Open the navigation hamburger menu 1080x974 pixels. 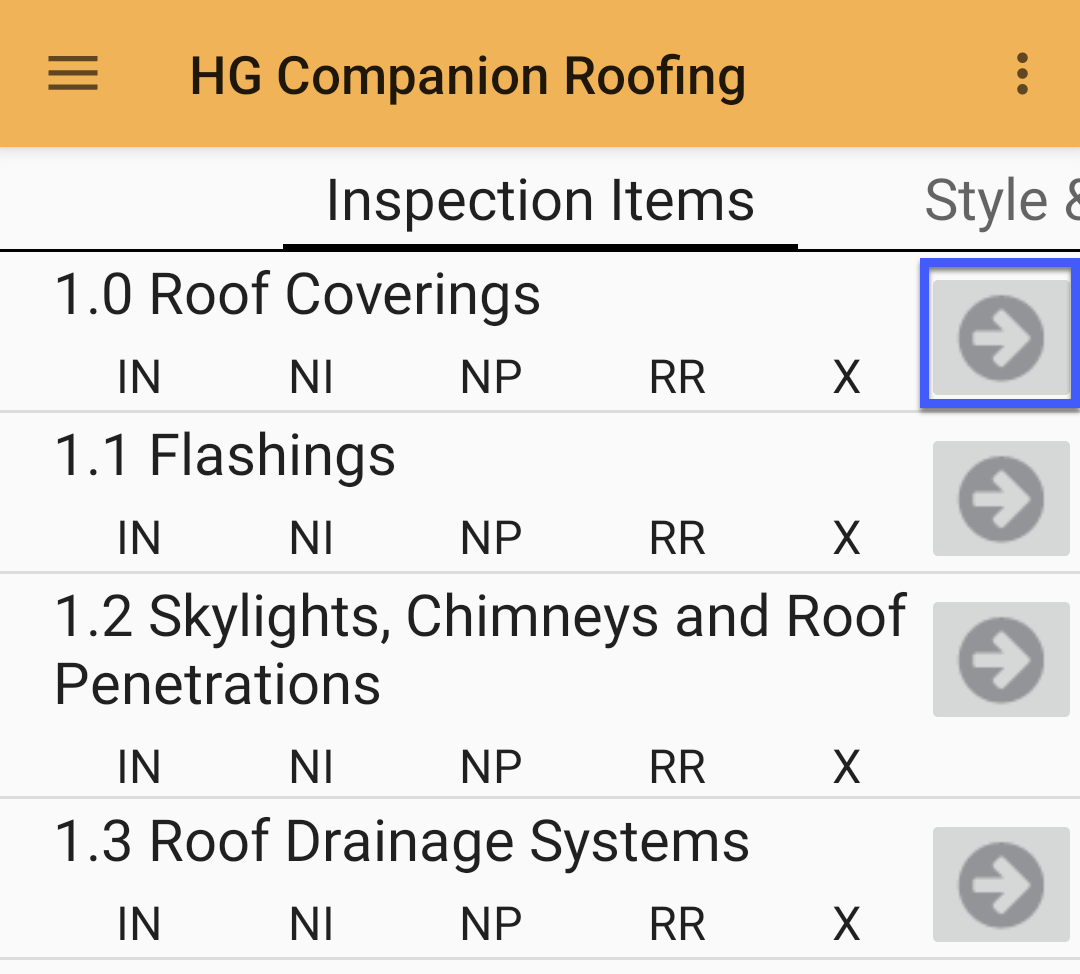(x=71, y=74)
